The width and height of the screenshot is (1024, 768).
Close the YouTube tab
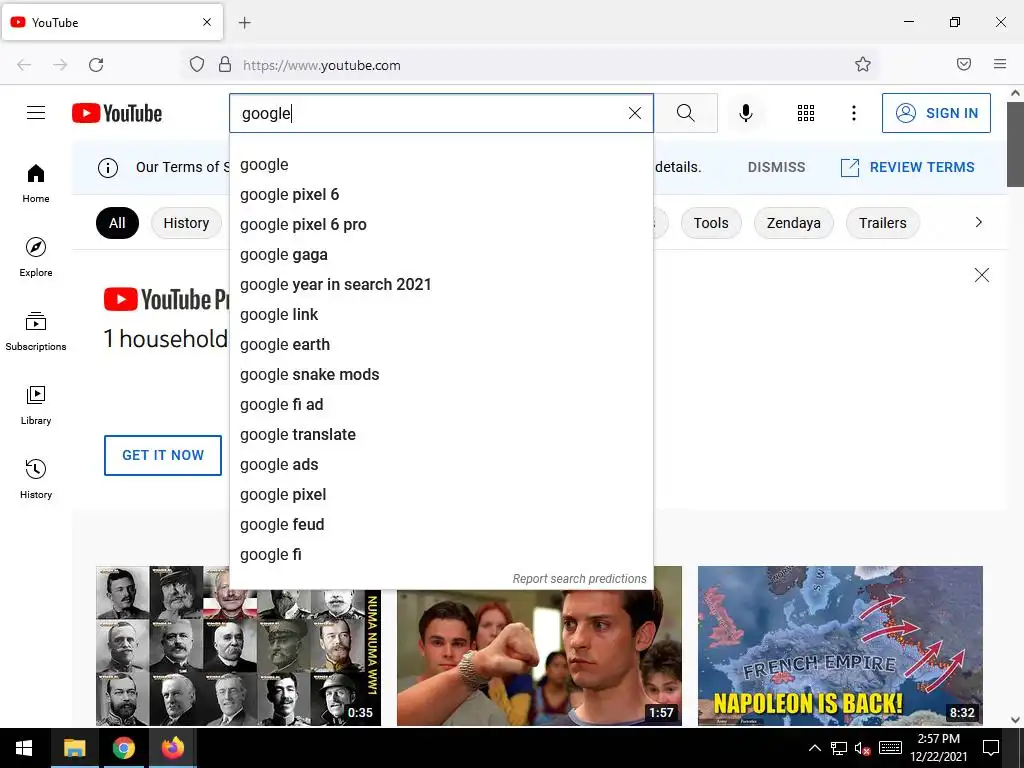(x=207, y=22)
